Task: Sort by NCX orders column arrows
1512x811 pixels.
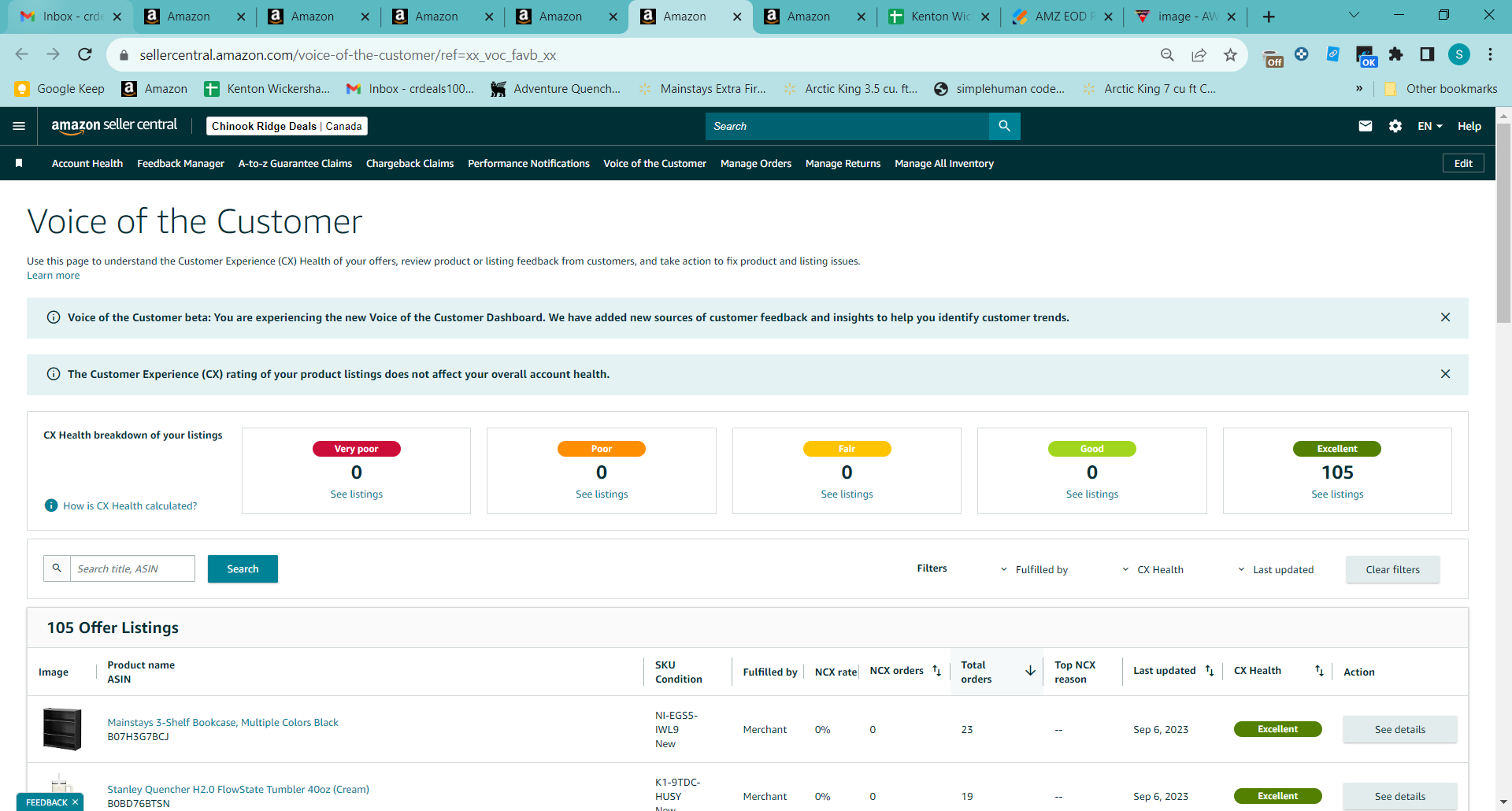Action: click(936, 671)
